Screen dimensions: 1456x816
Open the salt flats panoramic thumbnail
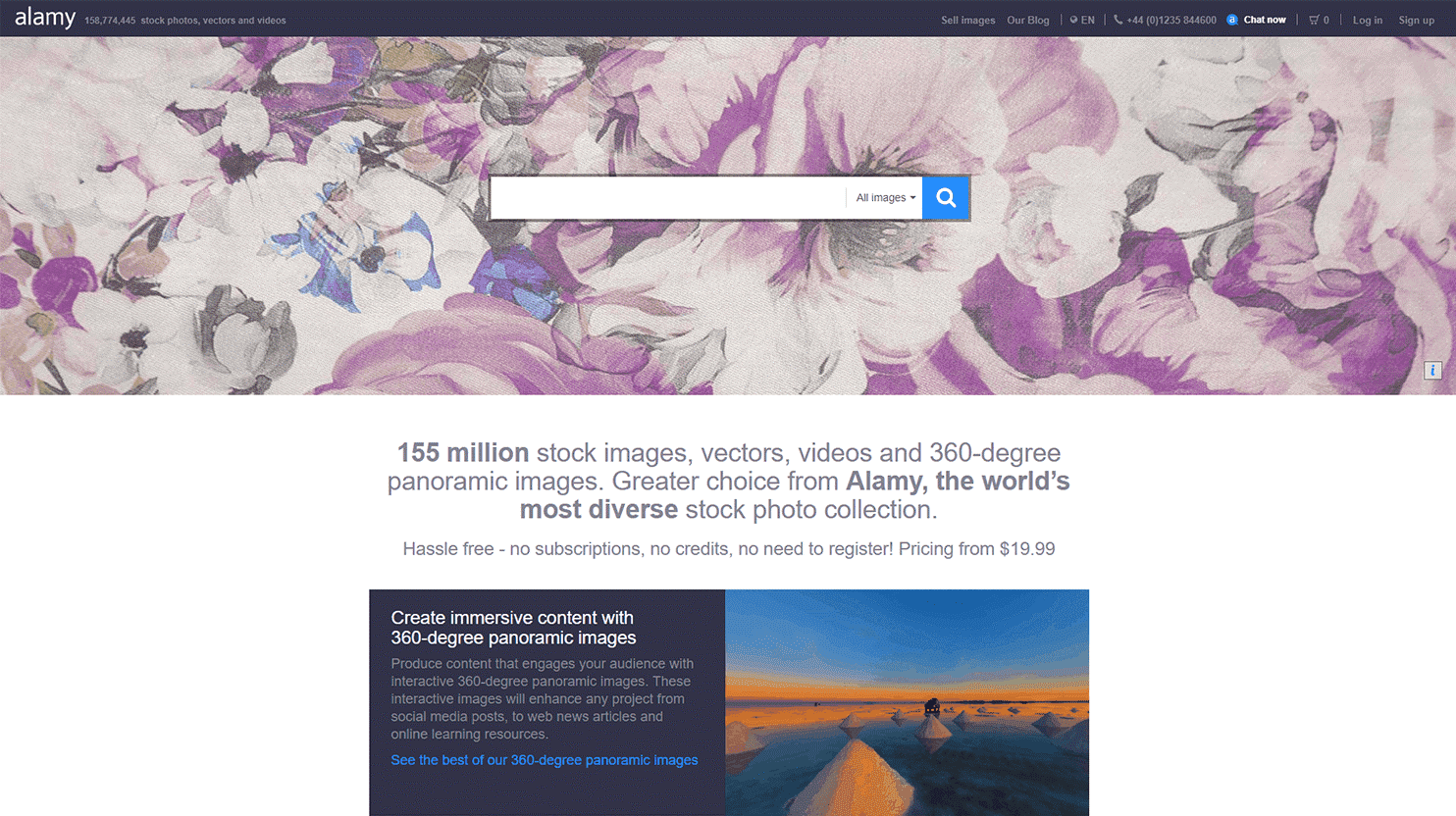tap(907, 702)
